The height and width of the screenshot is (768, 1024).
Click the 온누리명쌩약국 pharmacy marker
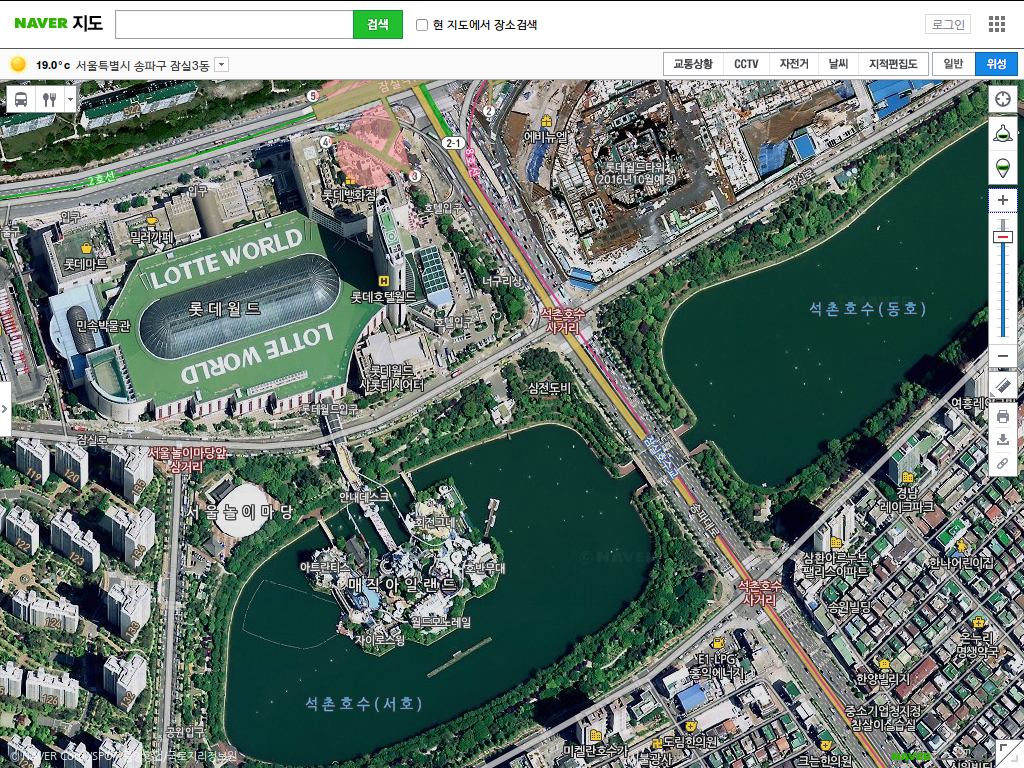[978, 622]
